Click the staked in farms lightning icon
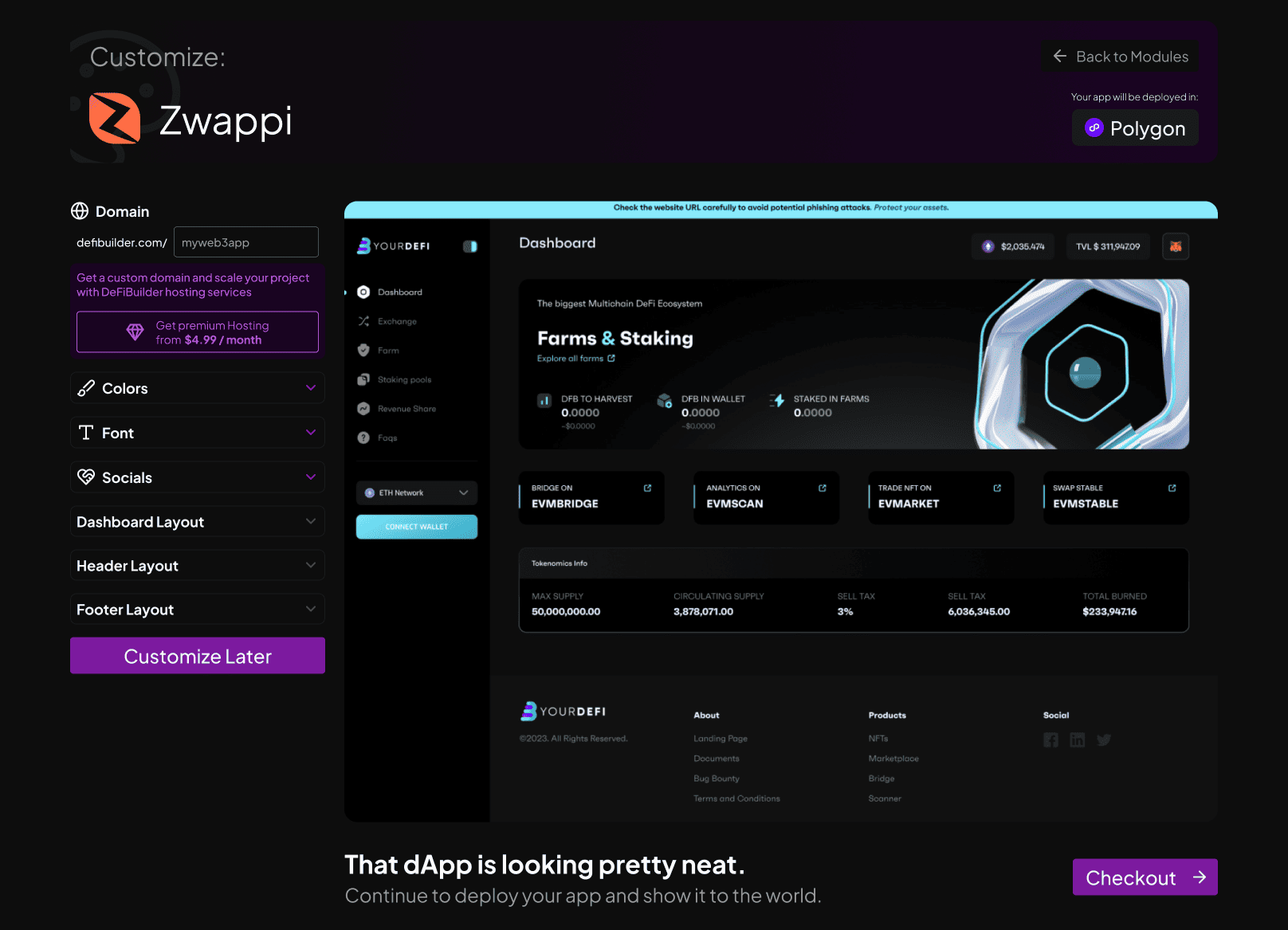 777,400
